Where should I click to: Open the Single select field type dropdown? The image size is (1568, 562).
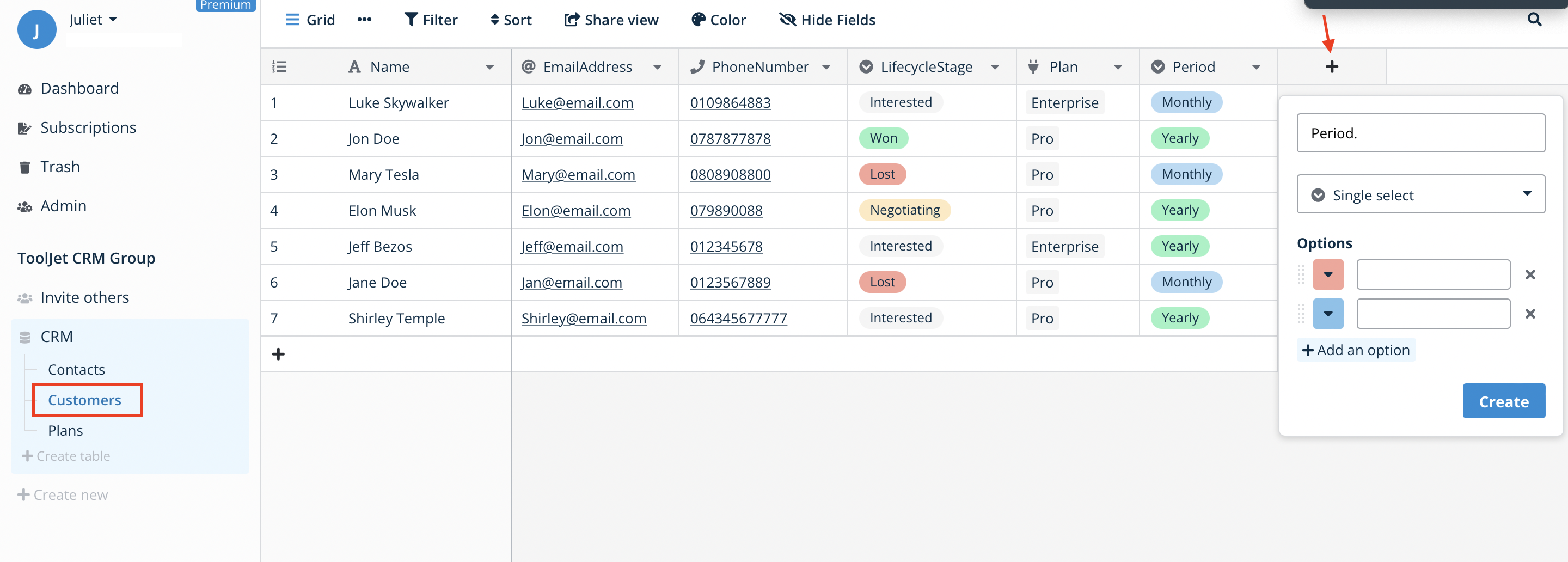[x=1420, y=194]
